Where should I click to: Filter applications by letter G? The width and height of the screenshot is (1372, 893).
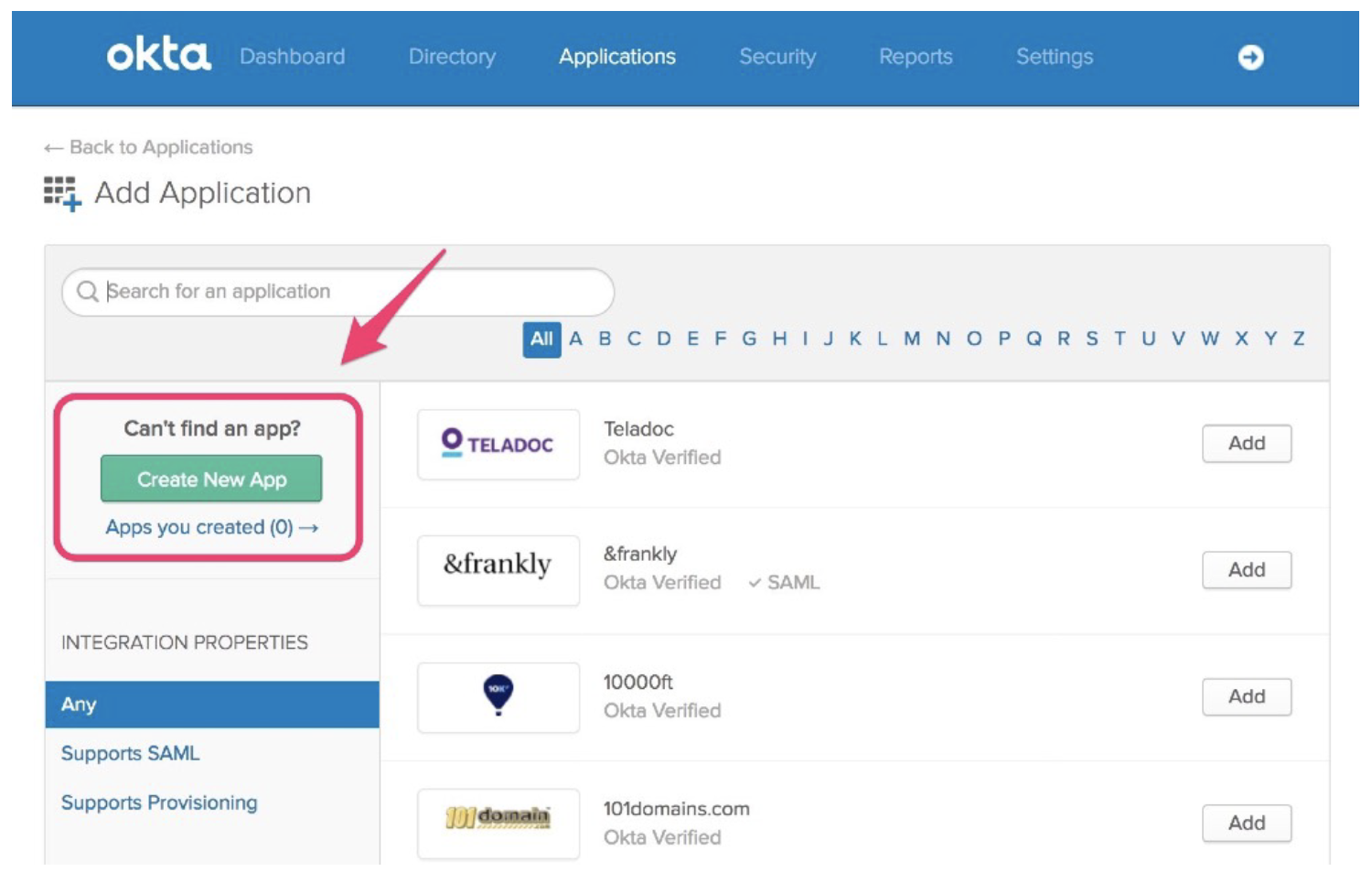click(749, 339)
